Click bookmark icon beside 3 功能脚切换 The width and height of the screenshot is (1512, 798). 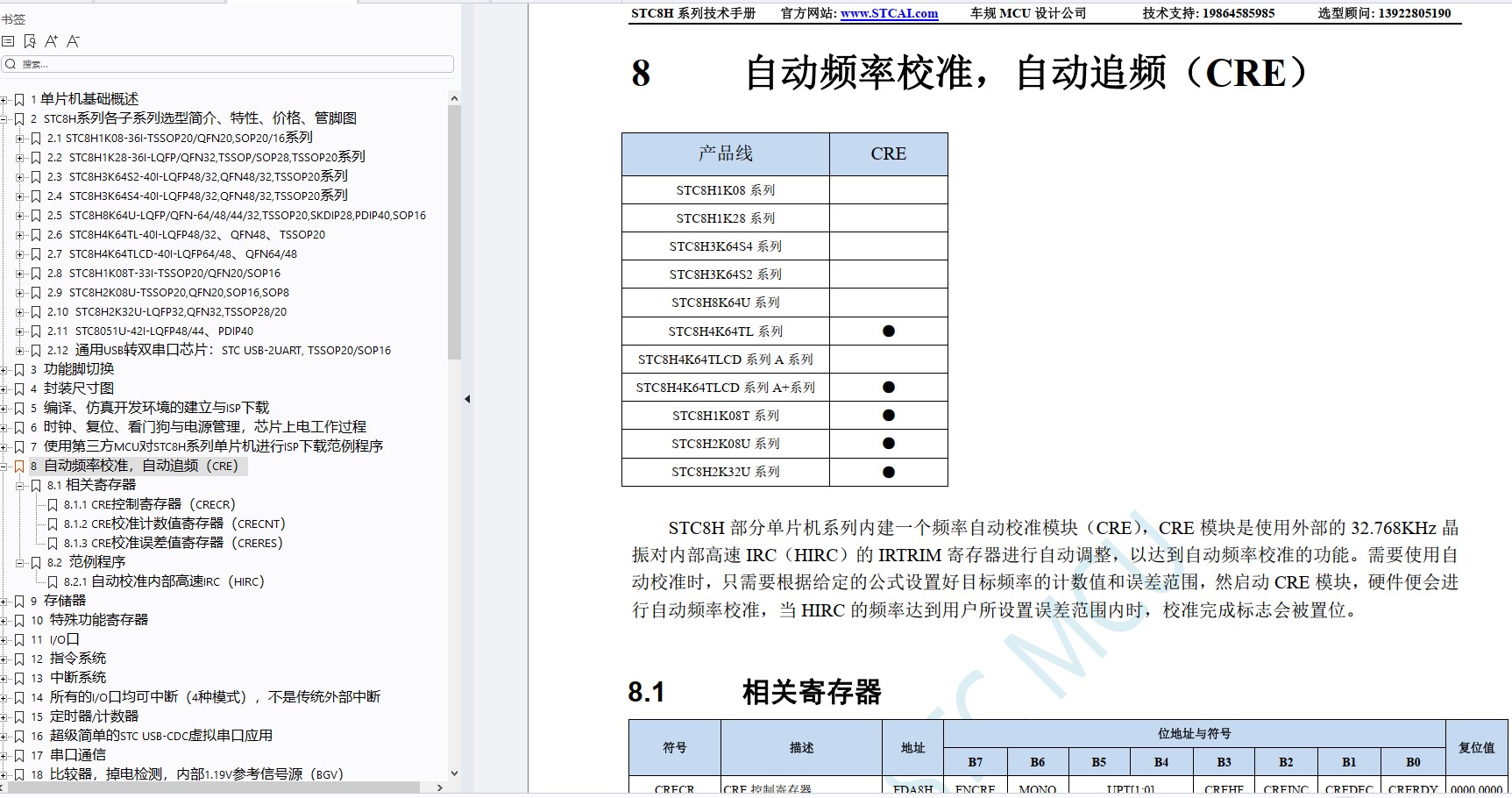tap(19, 370)
